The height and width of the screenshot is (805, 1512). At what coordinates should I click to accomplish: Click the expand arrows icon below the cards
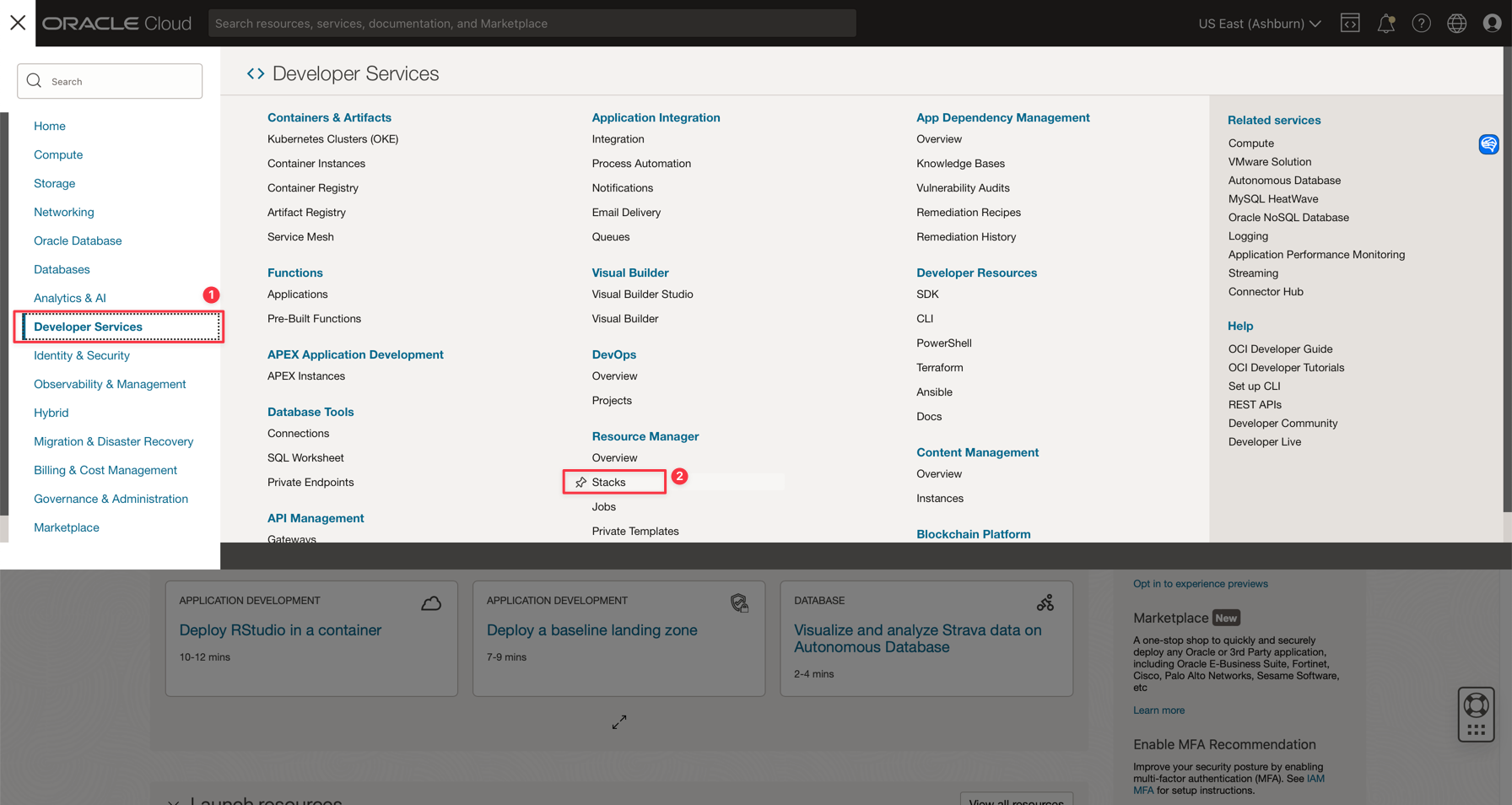click(x=619, y=722)
